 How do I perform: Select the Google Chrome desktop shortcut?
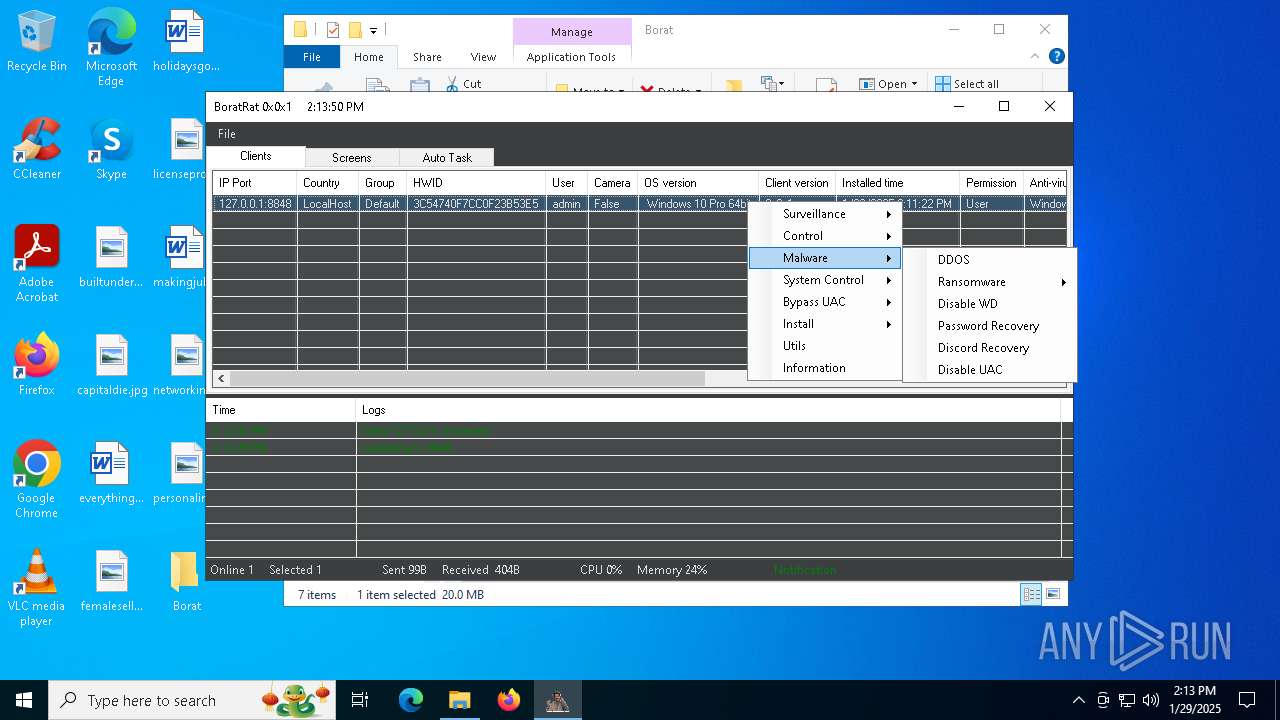[x=36, y=479]
